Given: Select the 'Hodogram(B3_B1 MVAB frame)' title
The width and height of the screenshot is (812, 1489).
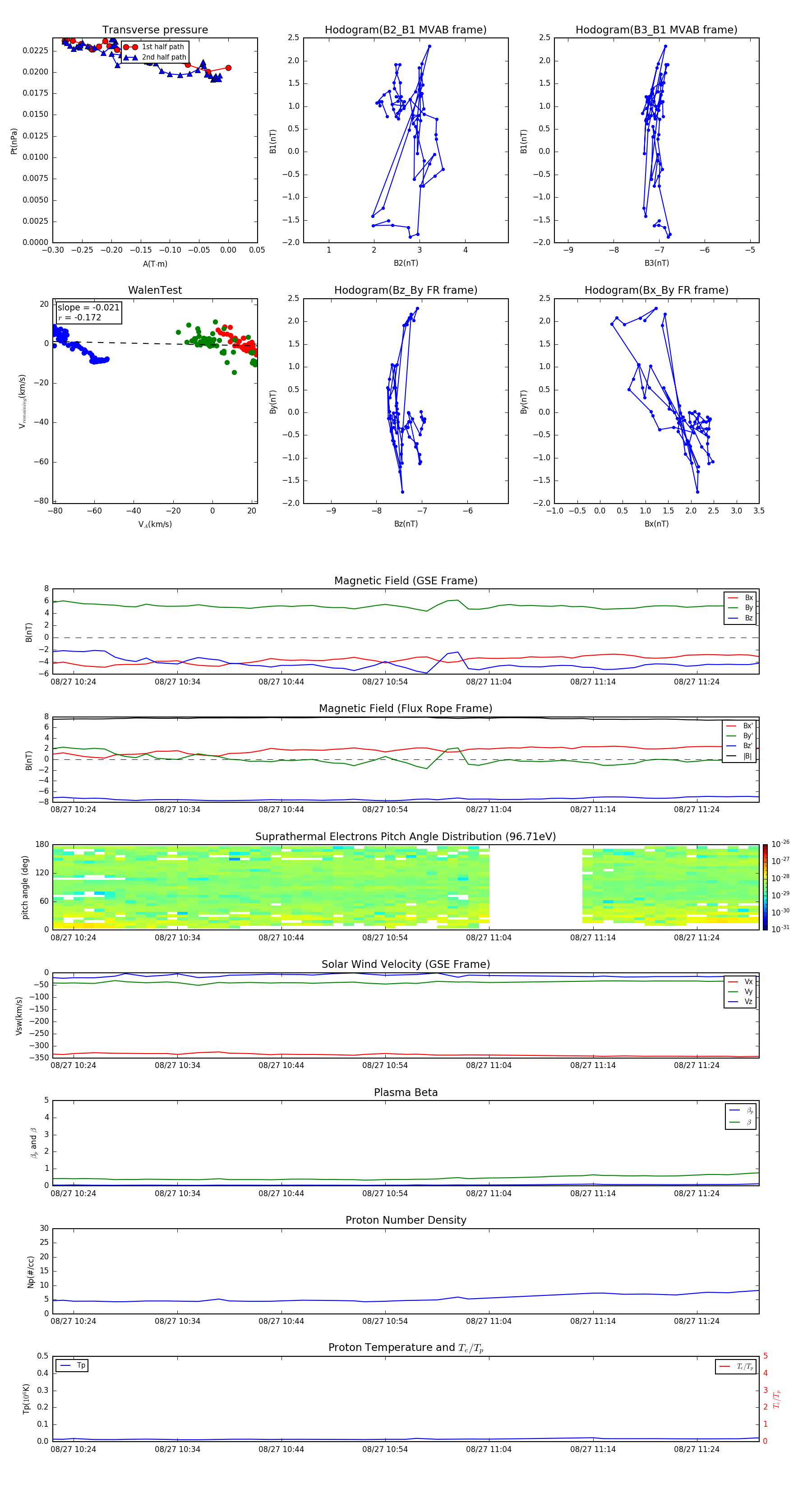Looking at the screenshot, I should pyautogui.click(x=656, y=30).
